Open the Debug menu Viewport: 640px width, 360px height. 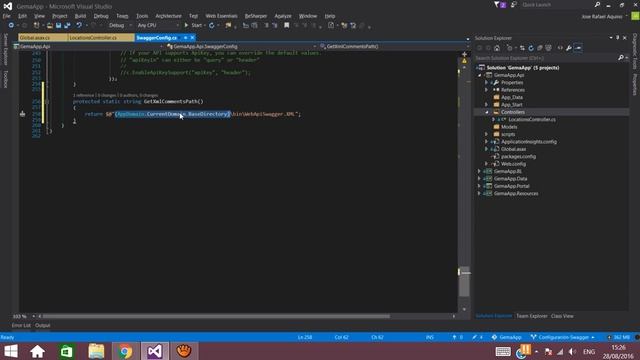tap(101, 16)
